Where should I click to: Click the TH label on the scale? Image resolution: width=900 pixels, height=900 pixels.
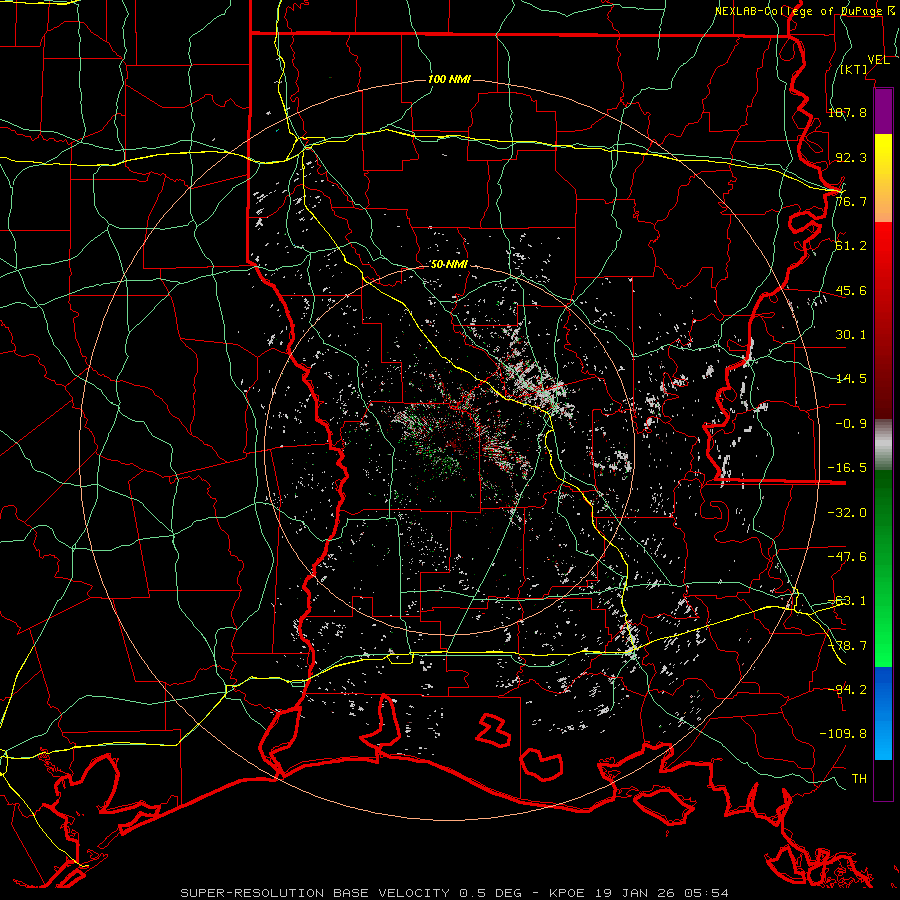(x=859, y=779)
